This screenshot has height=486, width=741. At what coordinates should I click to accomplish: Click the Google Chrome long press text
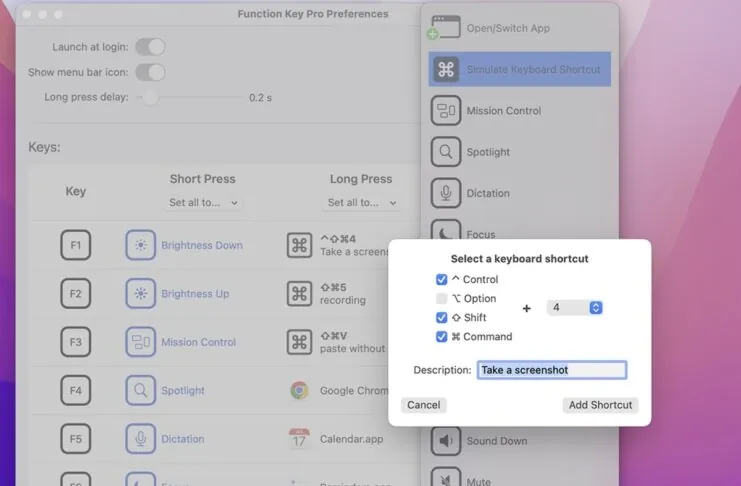(x=354, y=391)
